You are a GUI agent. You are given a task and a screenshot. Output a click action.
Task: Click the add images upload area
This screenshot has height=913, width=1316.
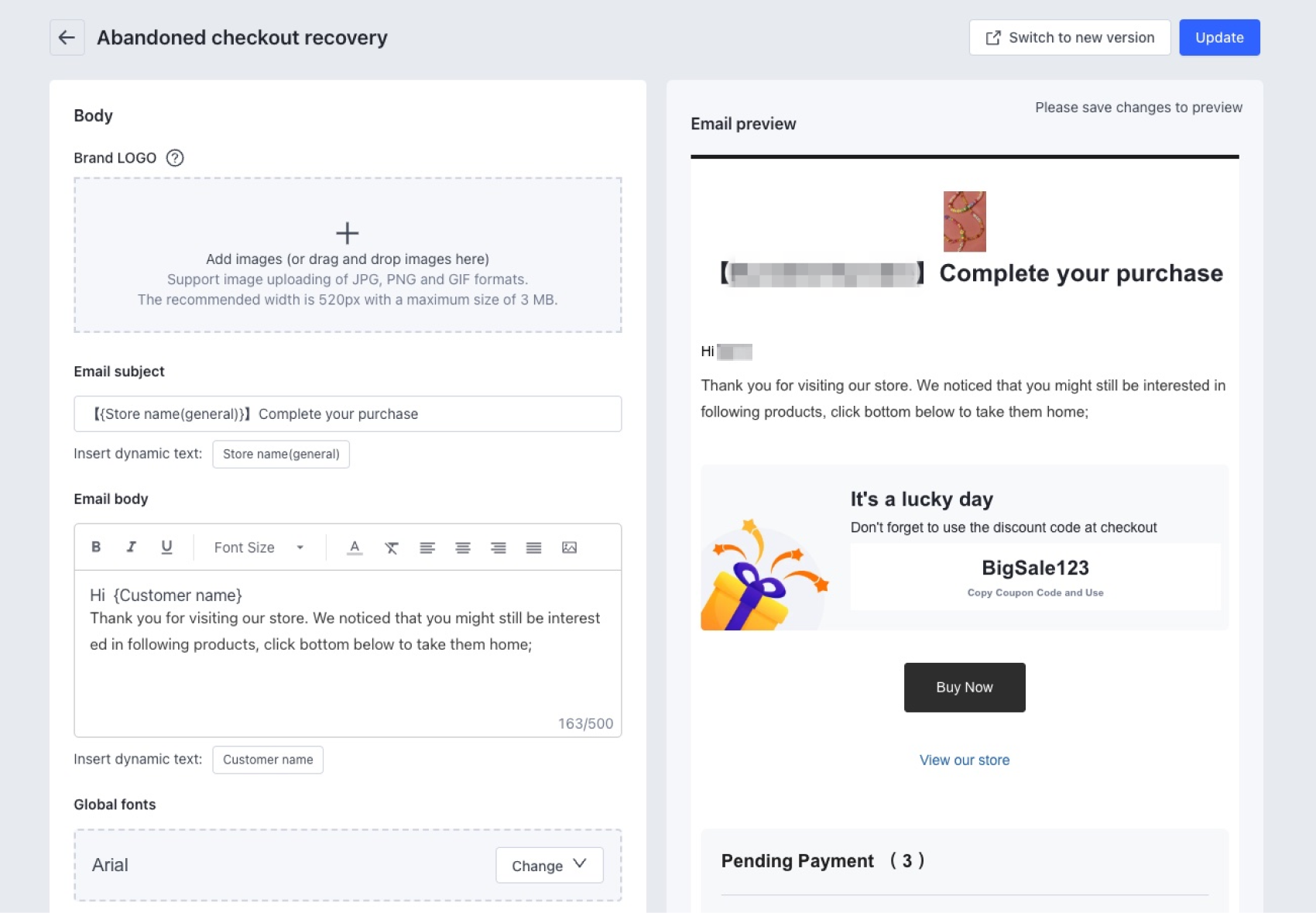348,255
